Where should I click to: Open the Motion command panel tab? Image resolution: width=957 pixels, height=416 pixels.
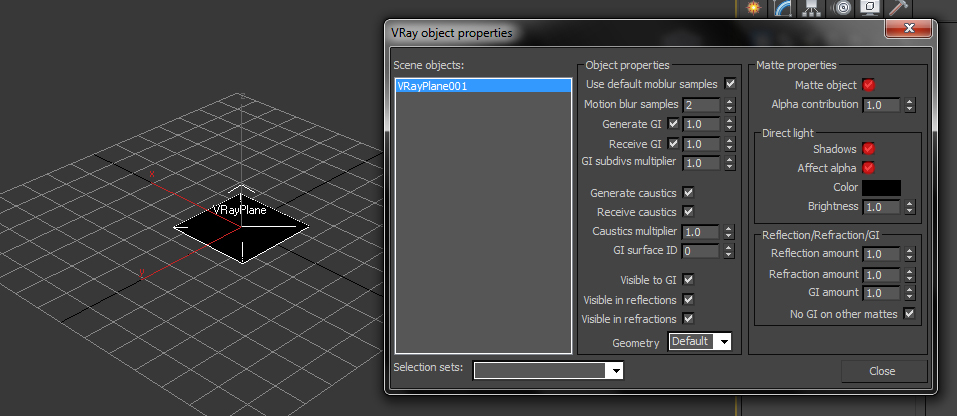click(x=842, y=8)
